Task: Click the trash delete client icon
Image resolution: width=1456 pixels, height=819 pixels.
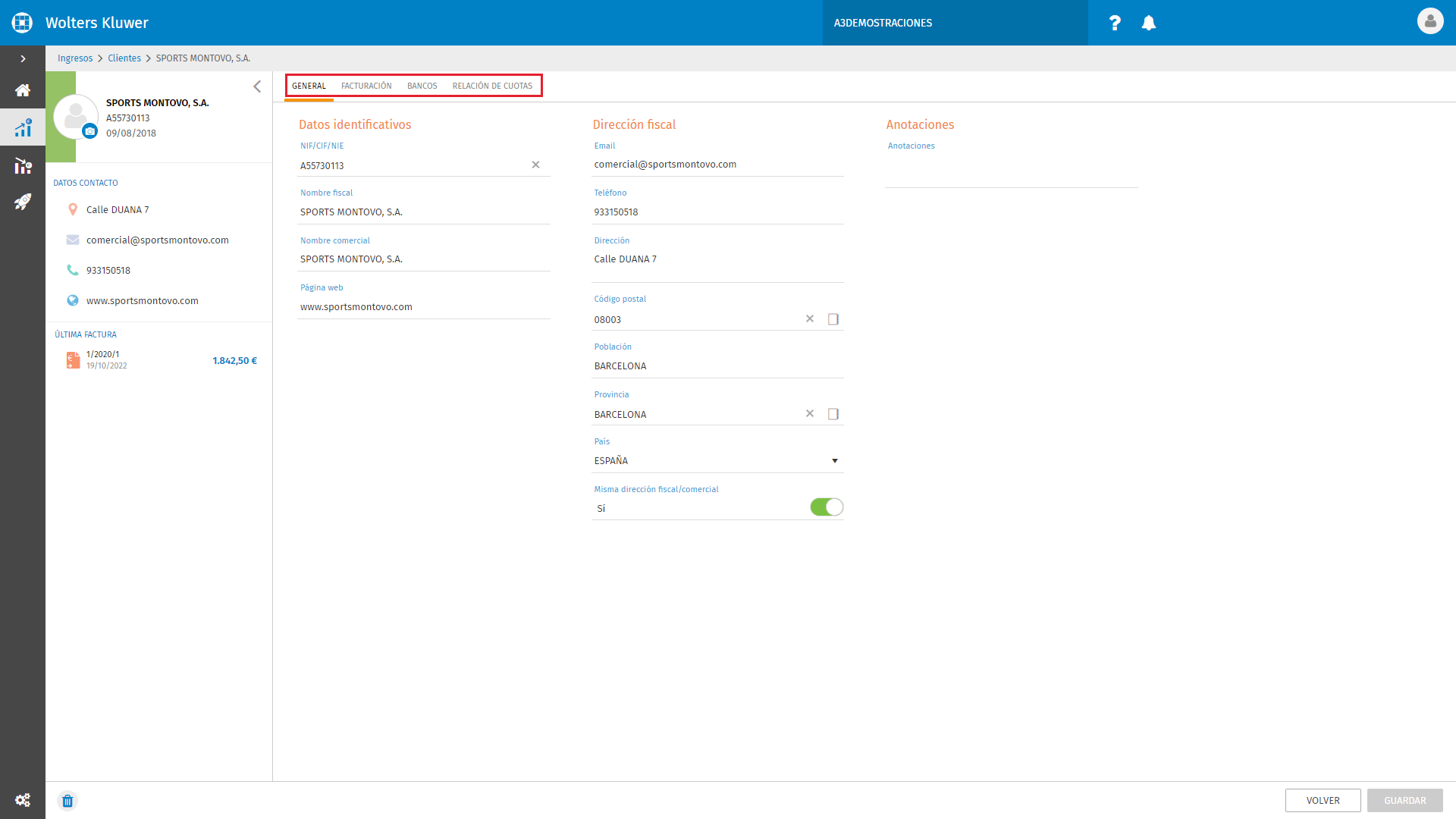Action: [x=67, y=801]
